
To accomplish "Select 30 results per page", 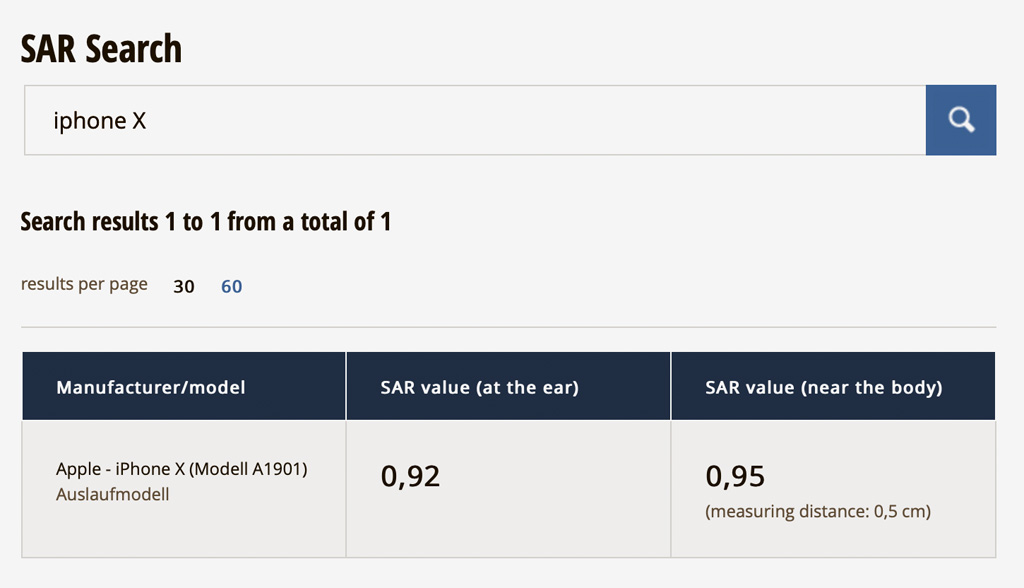I will pyautogui.click(x=184, y=287).
